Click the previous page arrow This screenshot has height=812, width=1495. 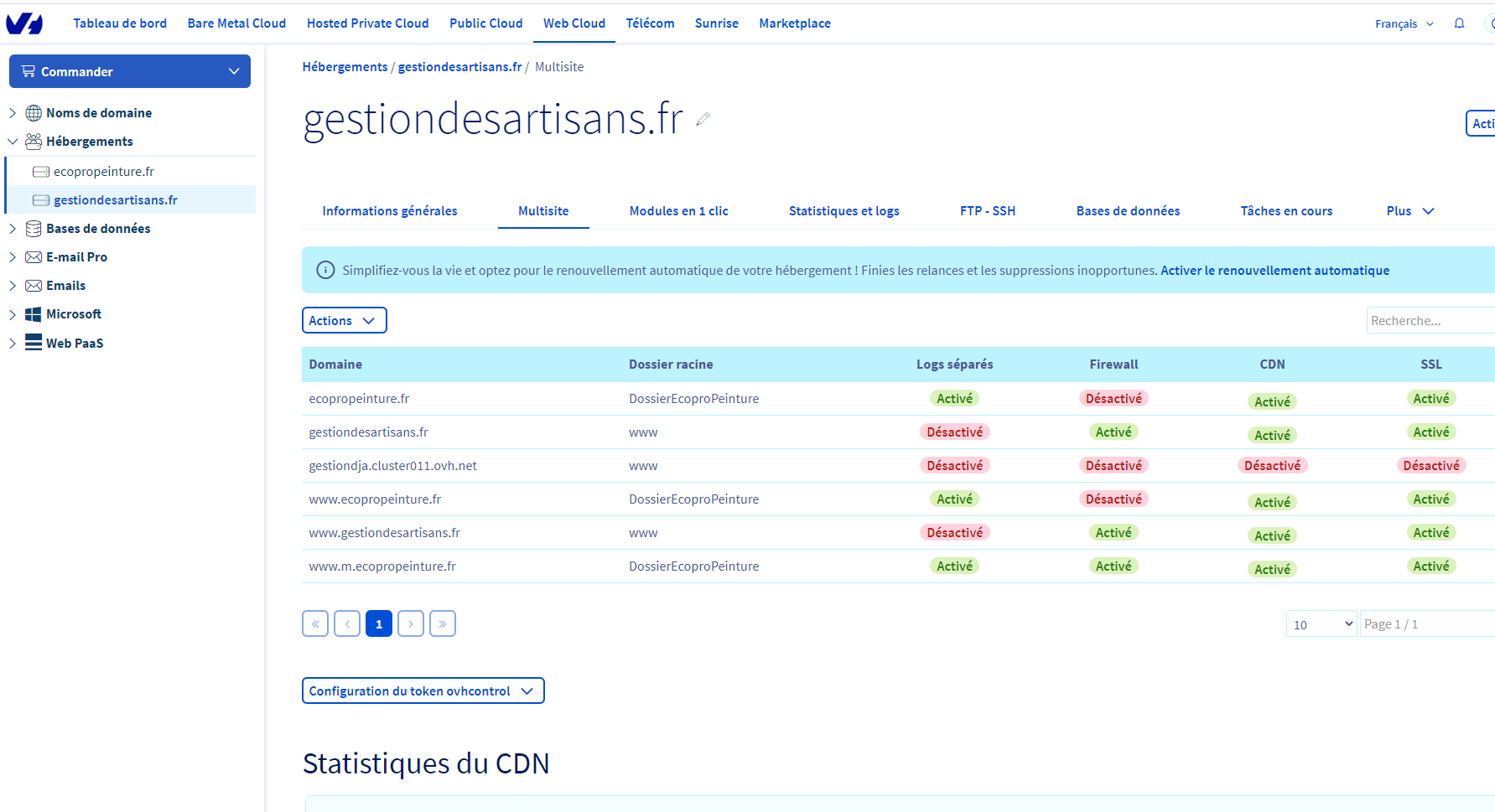click(347, 623)
